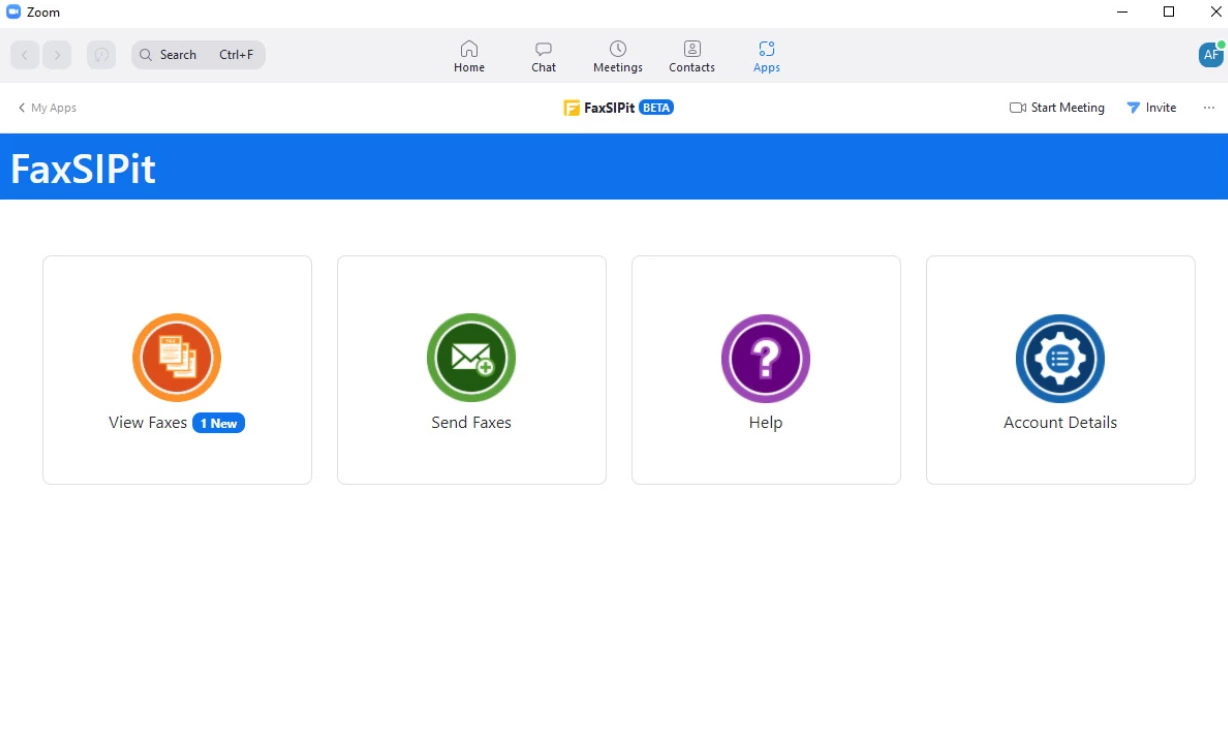Start a meeting from the app header
This screenshot has width=1228, height=732.
coord(1057,108)
